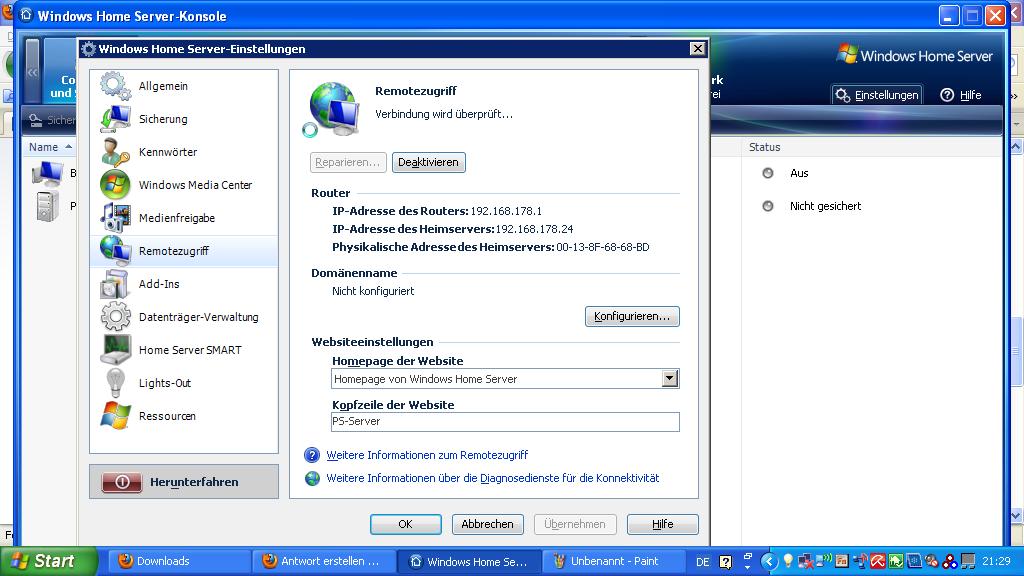Click the Herunterfahren shutdown button

click(x=184, y=482)
